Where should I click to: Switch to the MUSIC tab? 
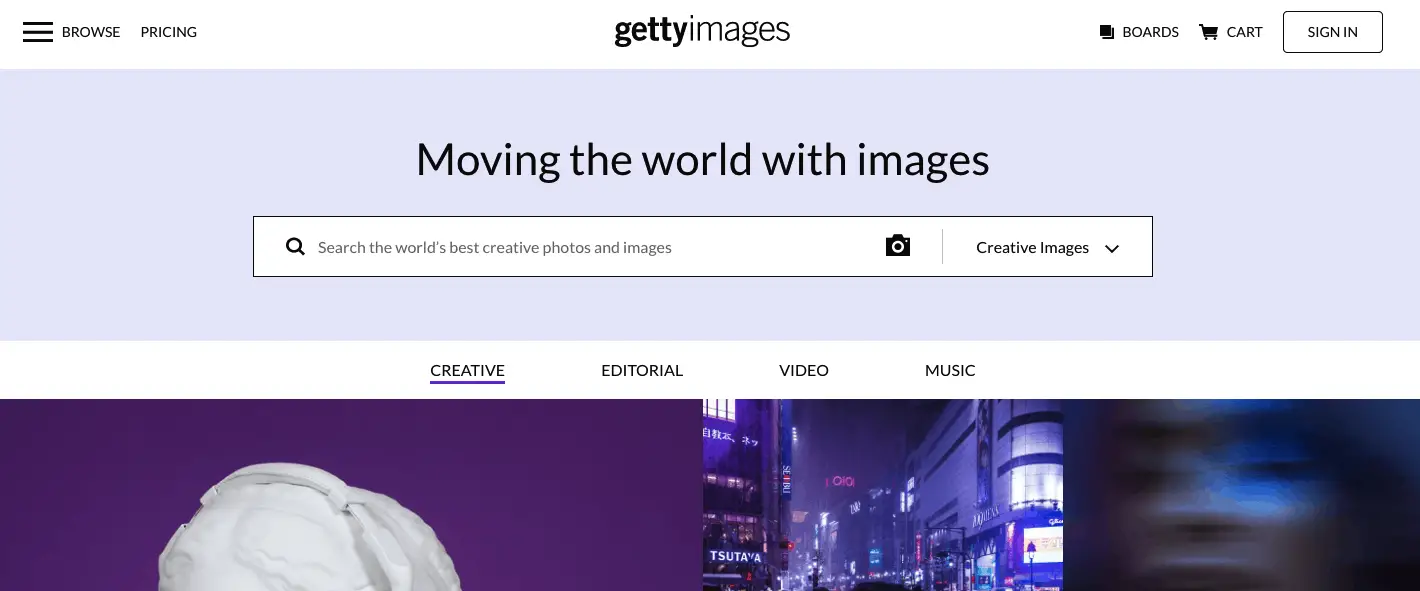point(950,370)
